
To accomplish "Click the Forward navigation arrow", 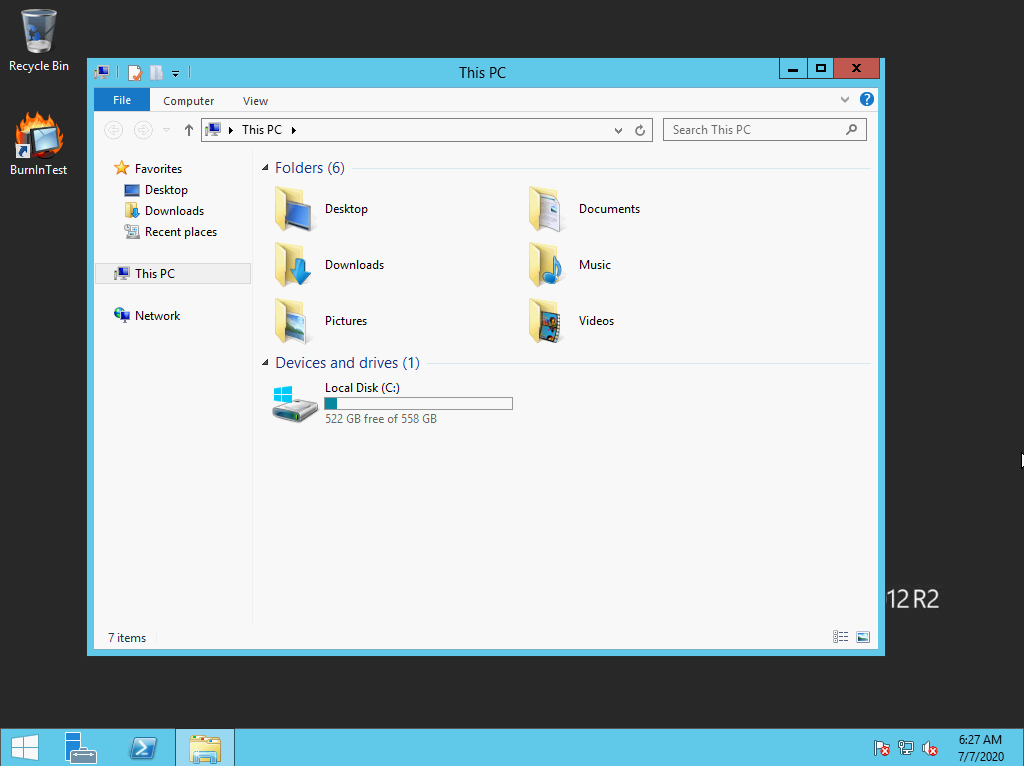I will pyautogui.click(x=143, y=130).
